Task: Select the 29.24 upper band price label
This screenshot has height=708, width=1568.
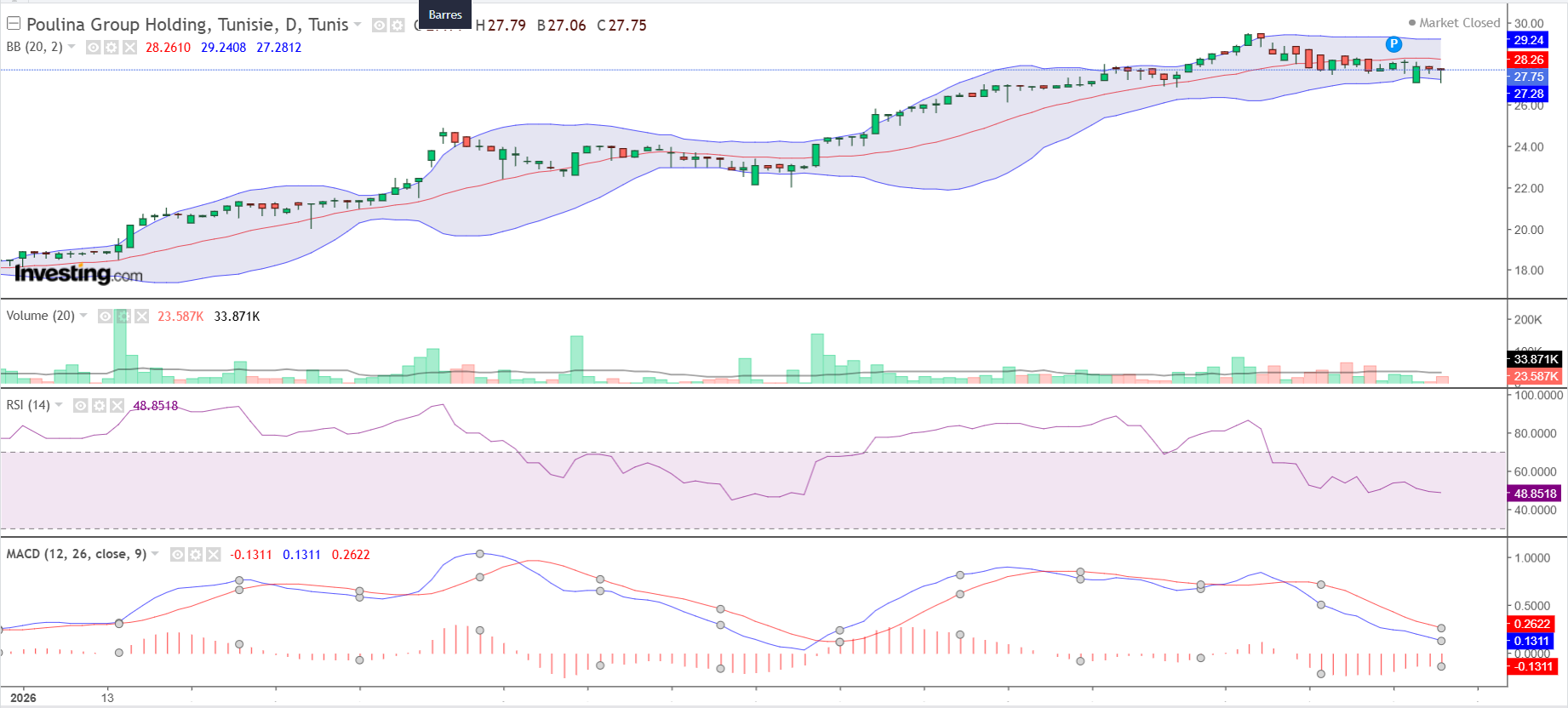Action: [x=1529, y=40]
